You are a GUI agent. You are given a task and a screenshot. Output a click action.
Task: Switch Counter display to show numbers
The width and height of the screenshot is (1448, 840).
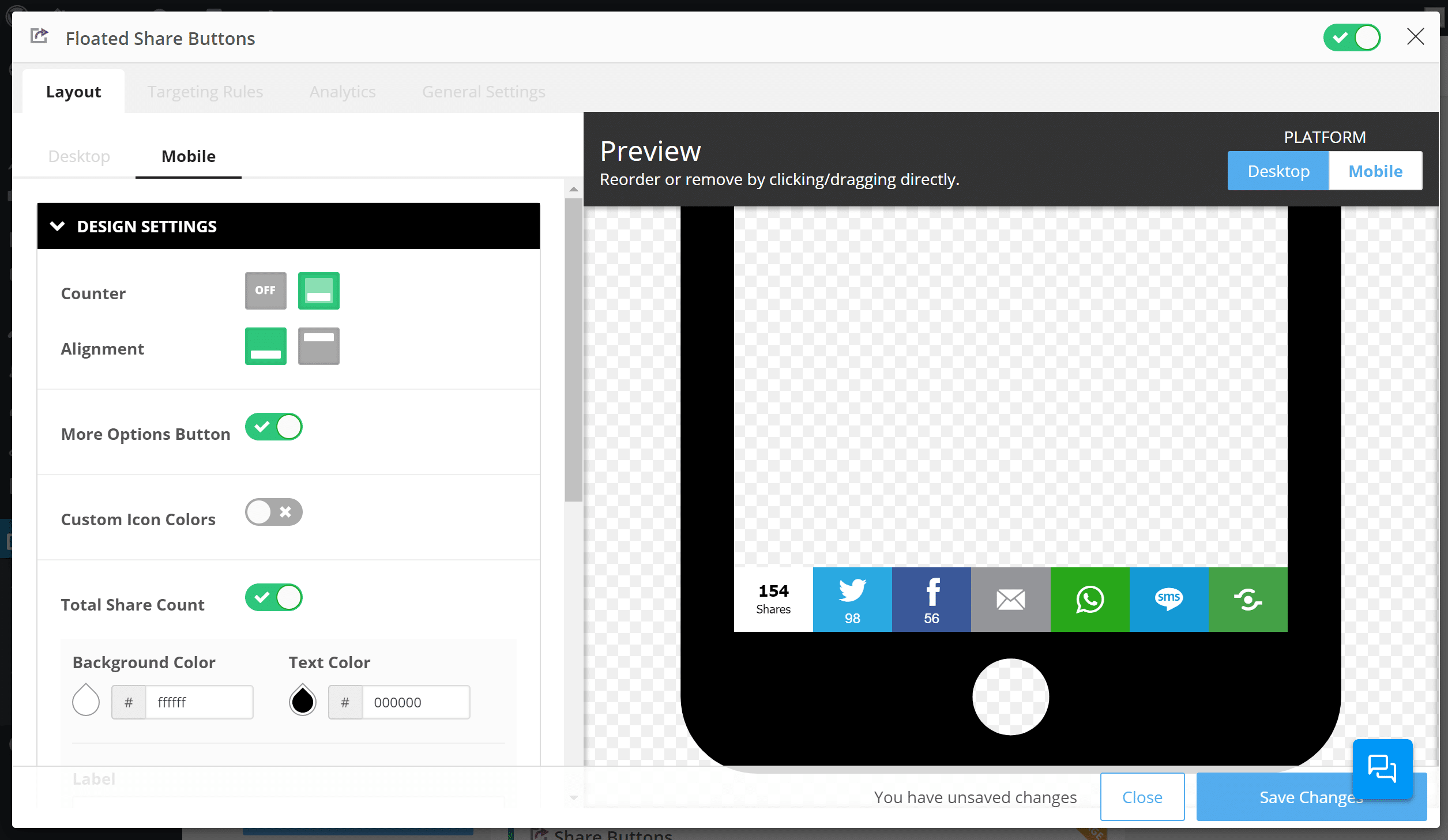point(318,290)
